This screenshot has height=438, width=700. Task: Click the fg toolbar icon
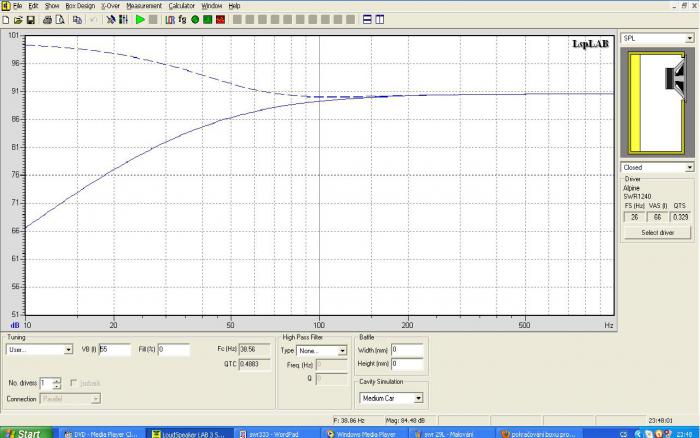[182, 20]
